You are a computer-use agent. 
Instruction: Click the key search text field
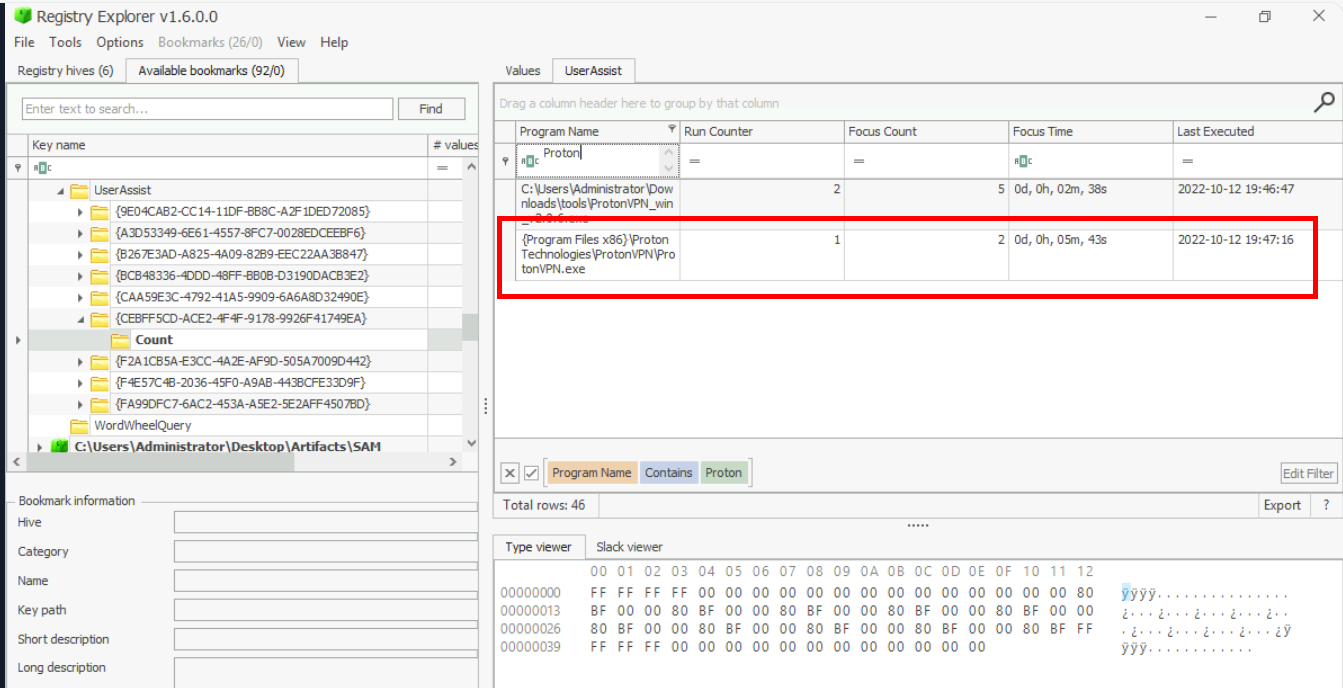point(207,109)
